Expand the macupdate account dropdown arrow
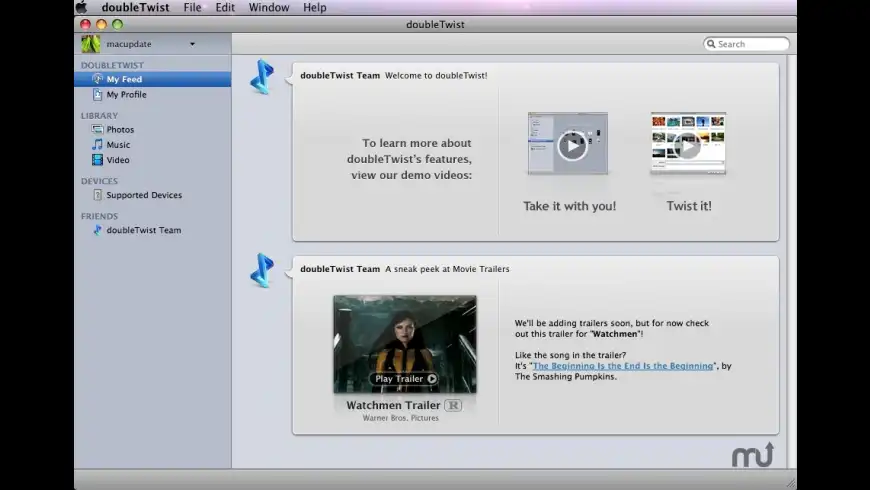Image resolution: width=870 pixels, height=490 pixels. [192, 44]
